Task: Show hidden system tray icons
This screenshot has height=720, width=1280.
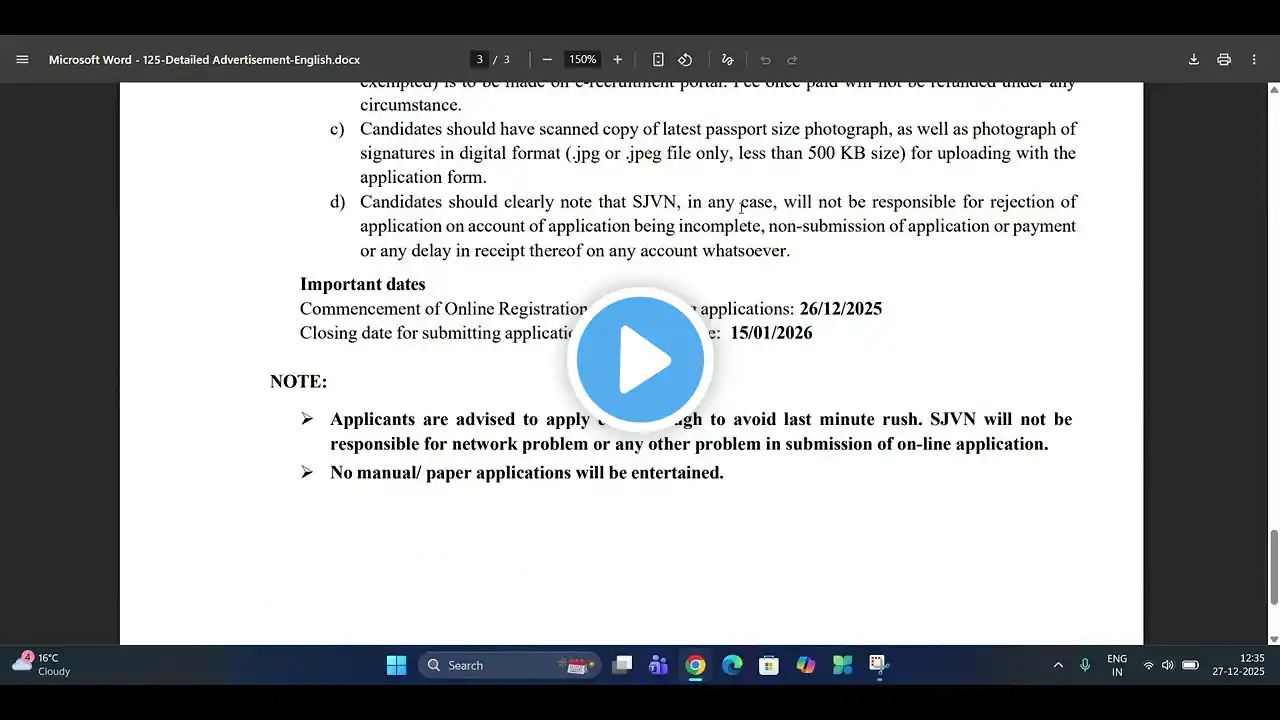Action: point(1058,665)
